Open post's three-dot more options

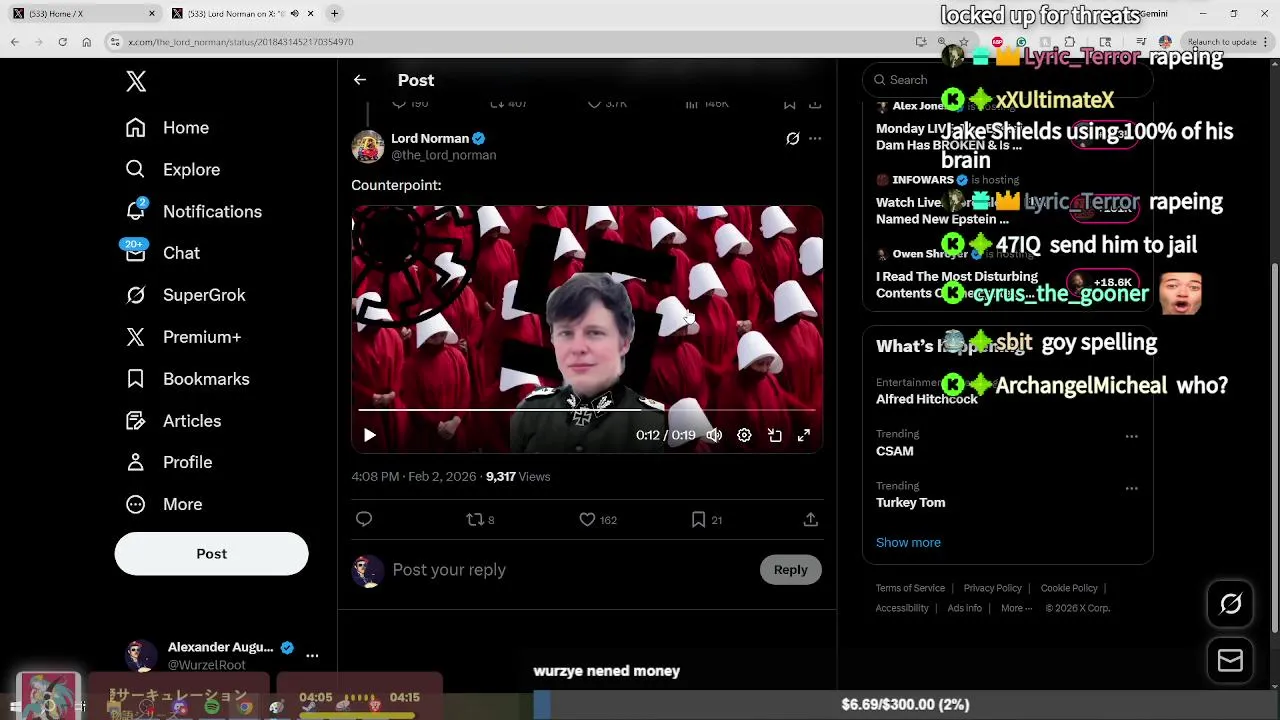tap(815, 139)
